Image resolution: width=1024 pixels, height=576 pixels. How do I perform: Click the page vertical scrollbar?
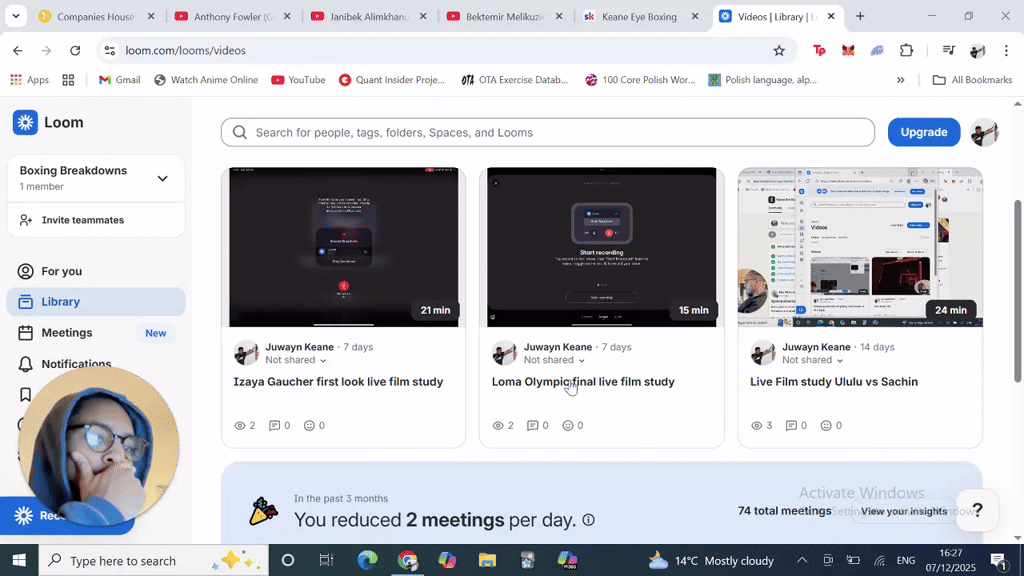(x=1017, y=291)
